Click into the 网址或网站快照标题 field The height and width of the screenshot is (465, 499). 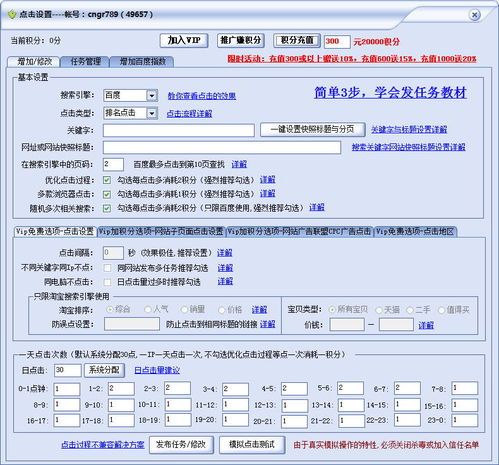222,147
